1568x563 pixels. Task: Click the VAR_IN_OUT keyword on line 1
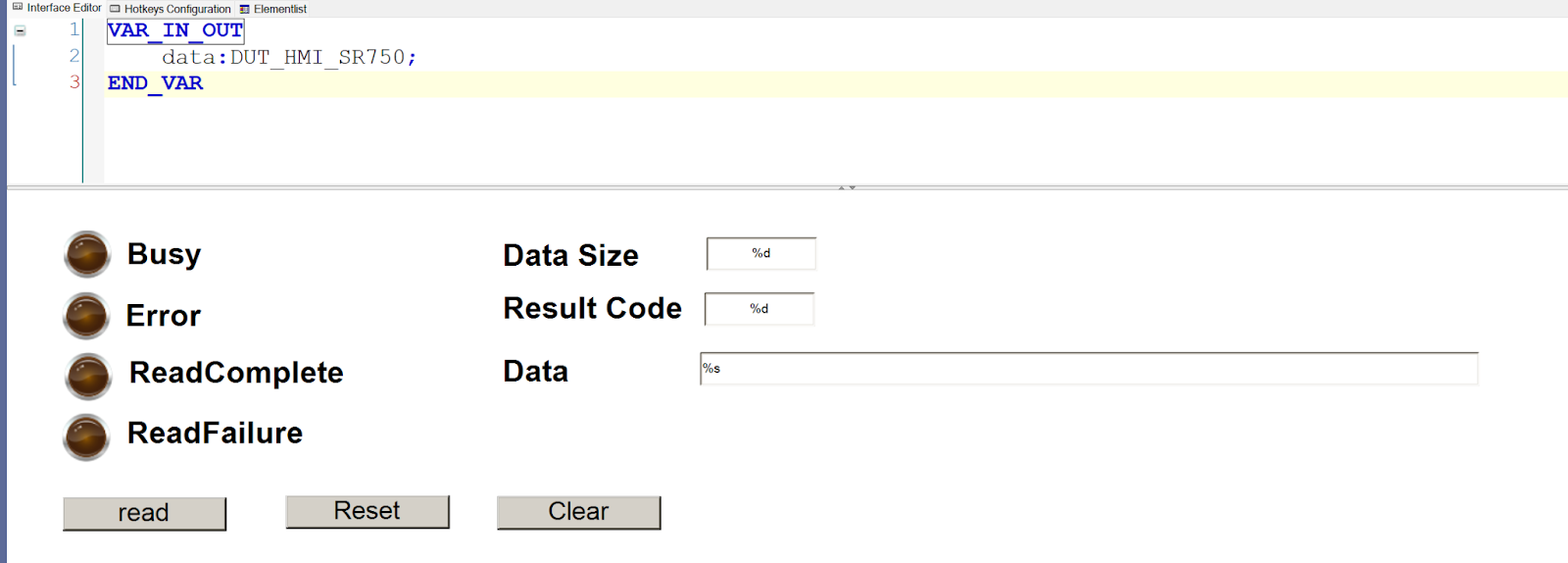(x=175, y=30)
